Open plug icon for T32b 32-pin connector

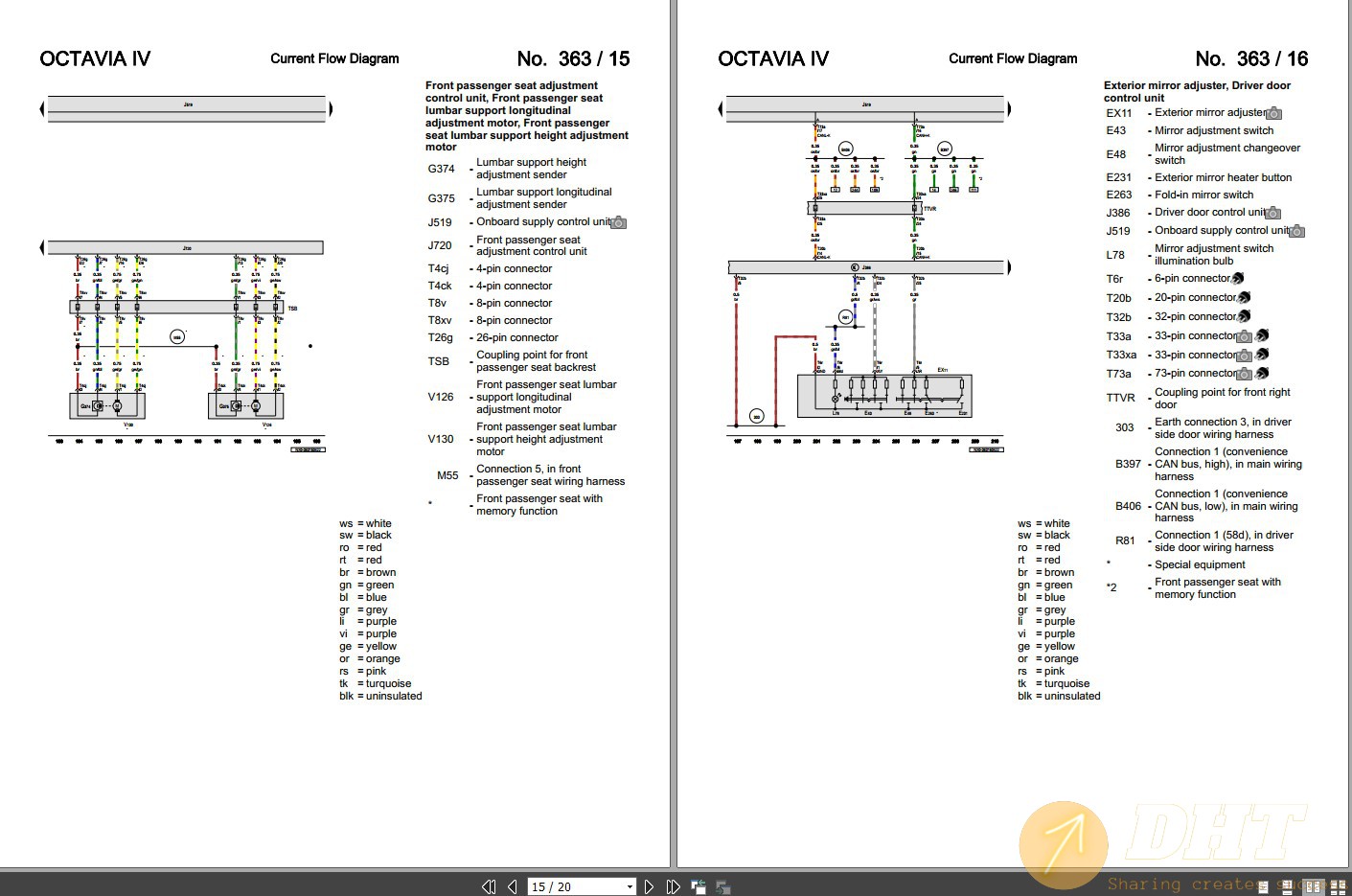tap(1244, 316)
